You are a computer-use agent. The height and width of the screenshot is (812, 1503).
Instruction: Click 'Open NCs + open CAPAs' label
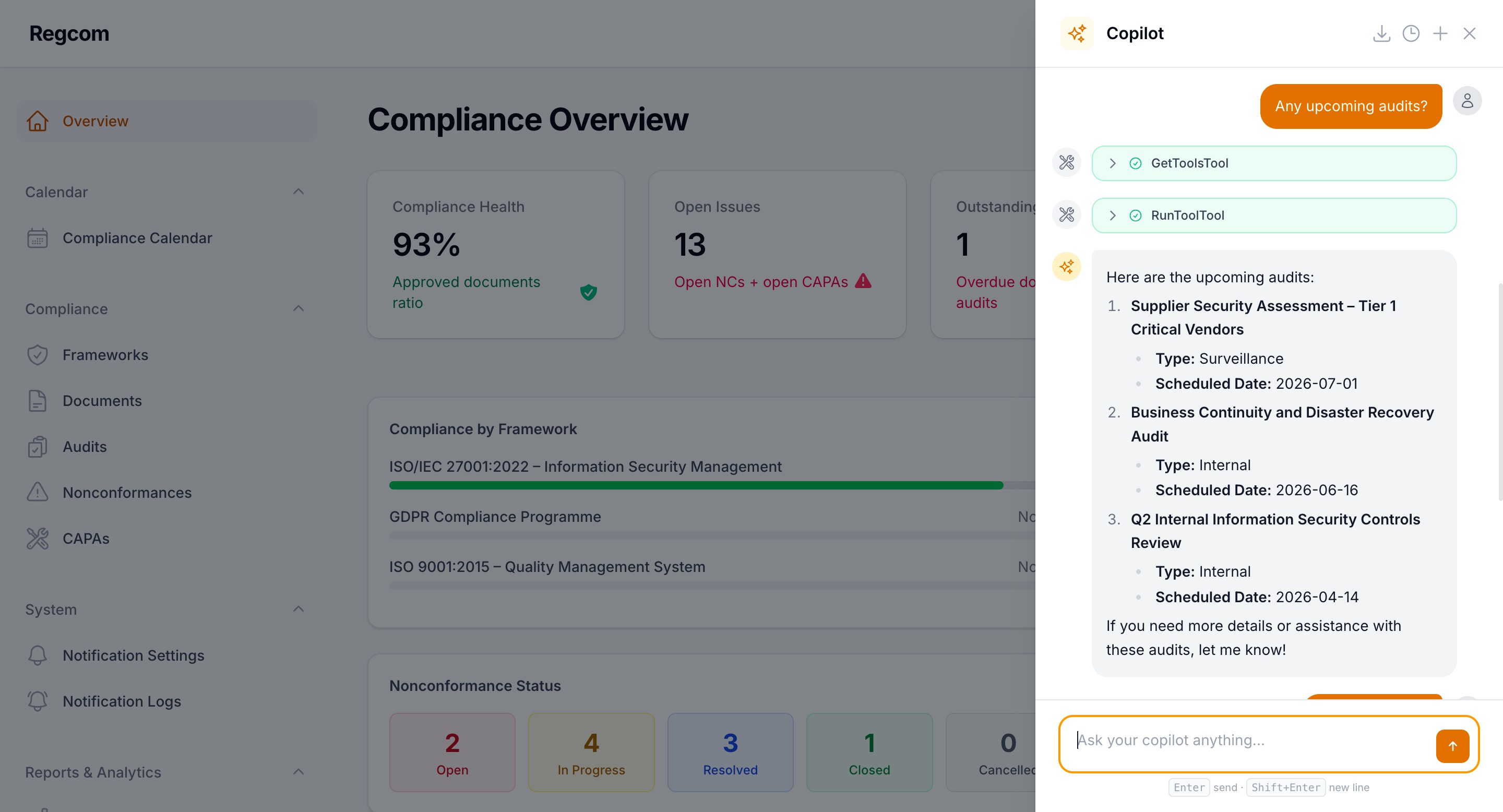(761, 282)
